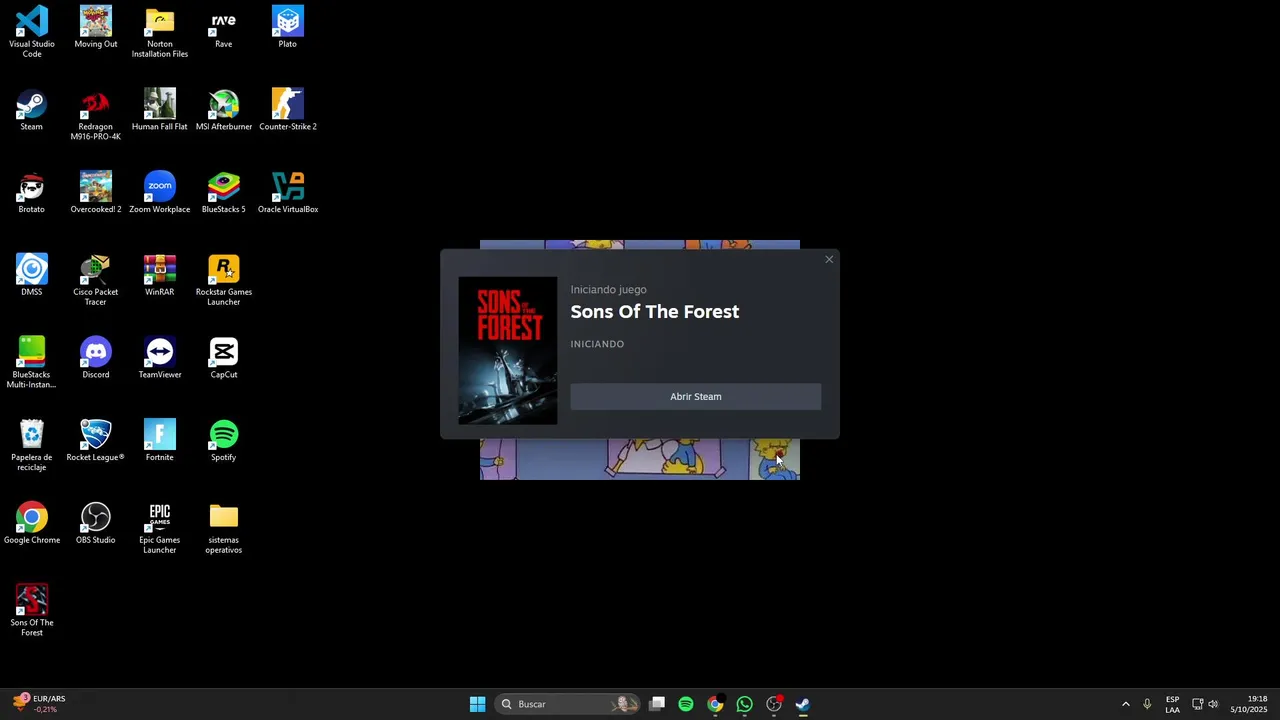Open the volume tray icon
Image resolution: width=1280 pixels, height=720 pixels.
(1213, 704)
